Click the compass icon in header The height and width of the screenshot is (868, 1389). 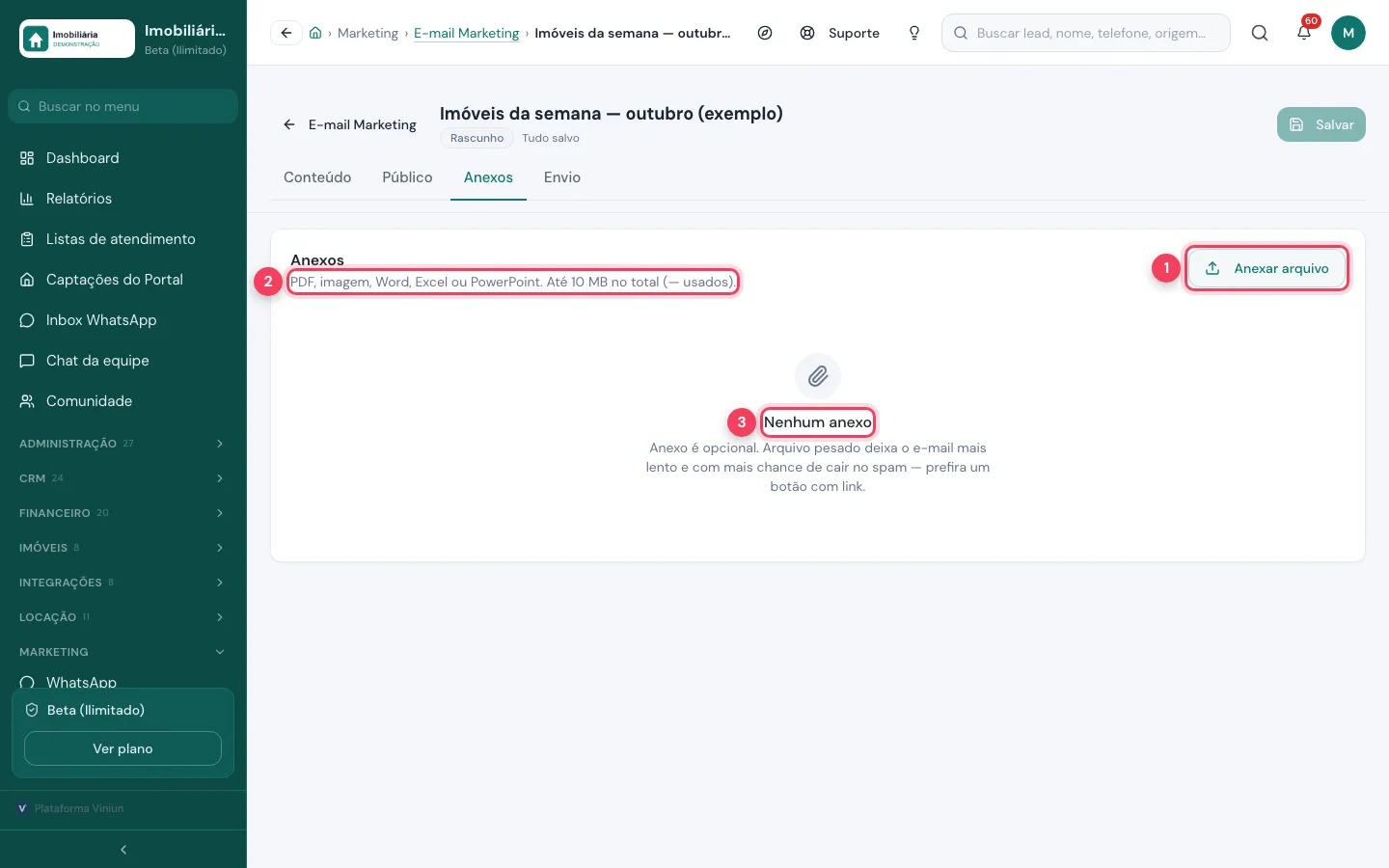(765, 33)
